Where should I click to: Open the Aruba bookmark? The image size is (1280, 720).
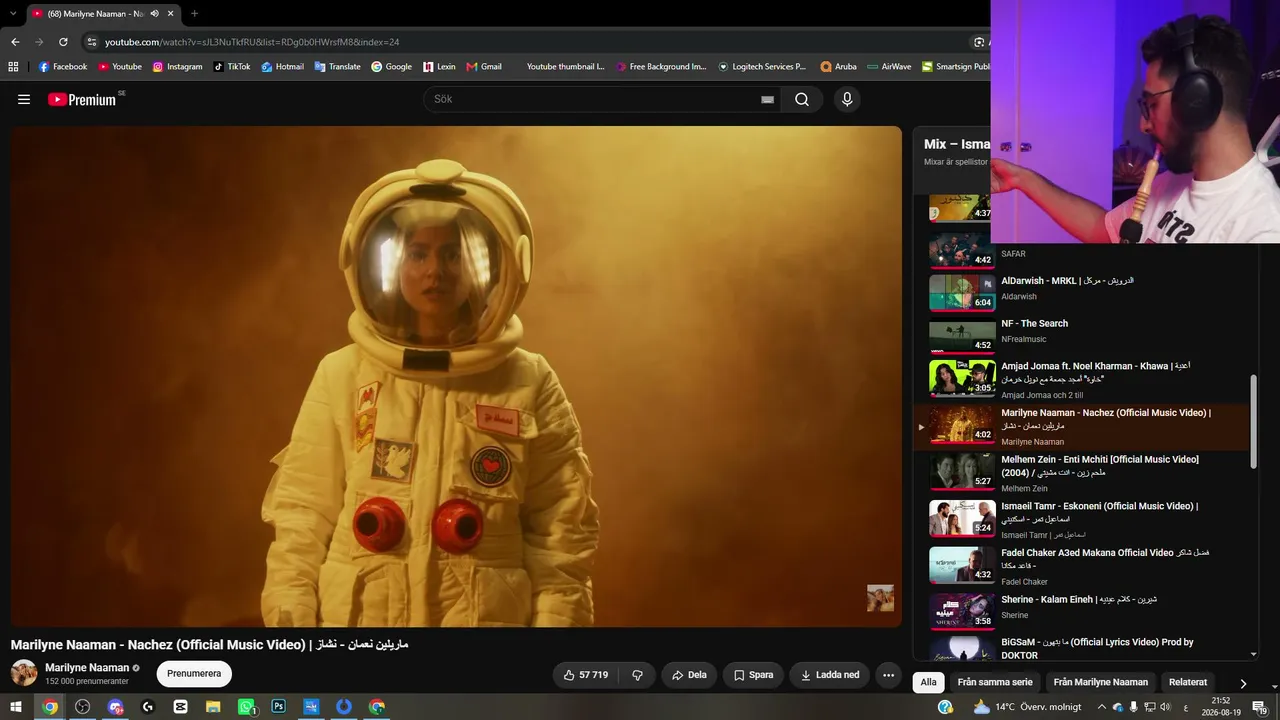(838, 67)
